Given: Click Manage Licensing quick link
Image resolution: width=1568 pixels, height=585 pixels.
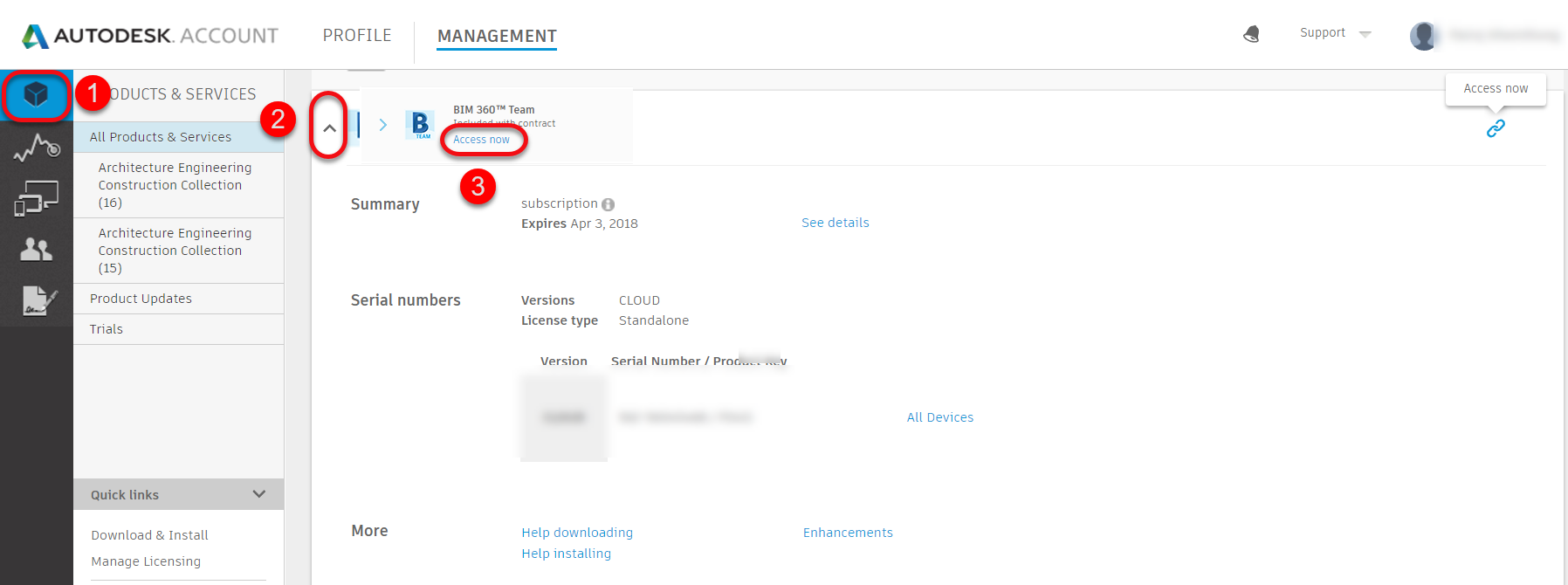Looking at the screenshot, I should (x=146, y=561).
